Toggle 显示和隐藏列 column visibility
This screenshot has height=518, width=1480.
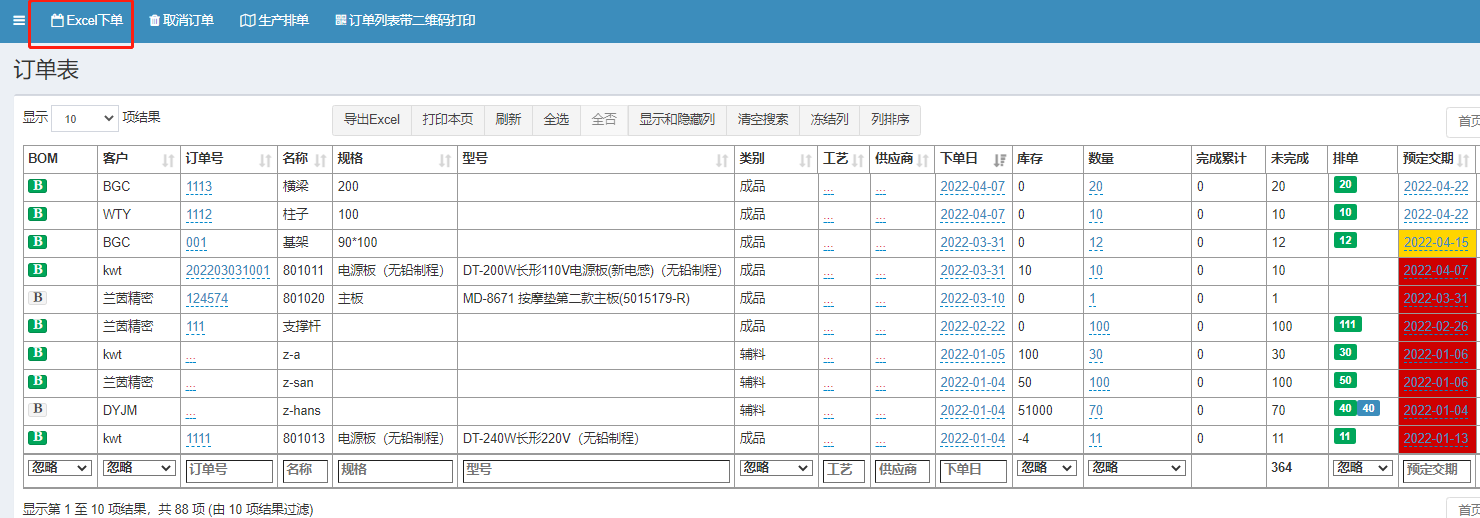pos(677,120)
